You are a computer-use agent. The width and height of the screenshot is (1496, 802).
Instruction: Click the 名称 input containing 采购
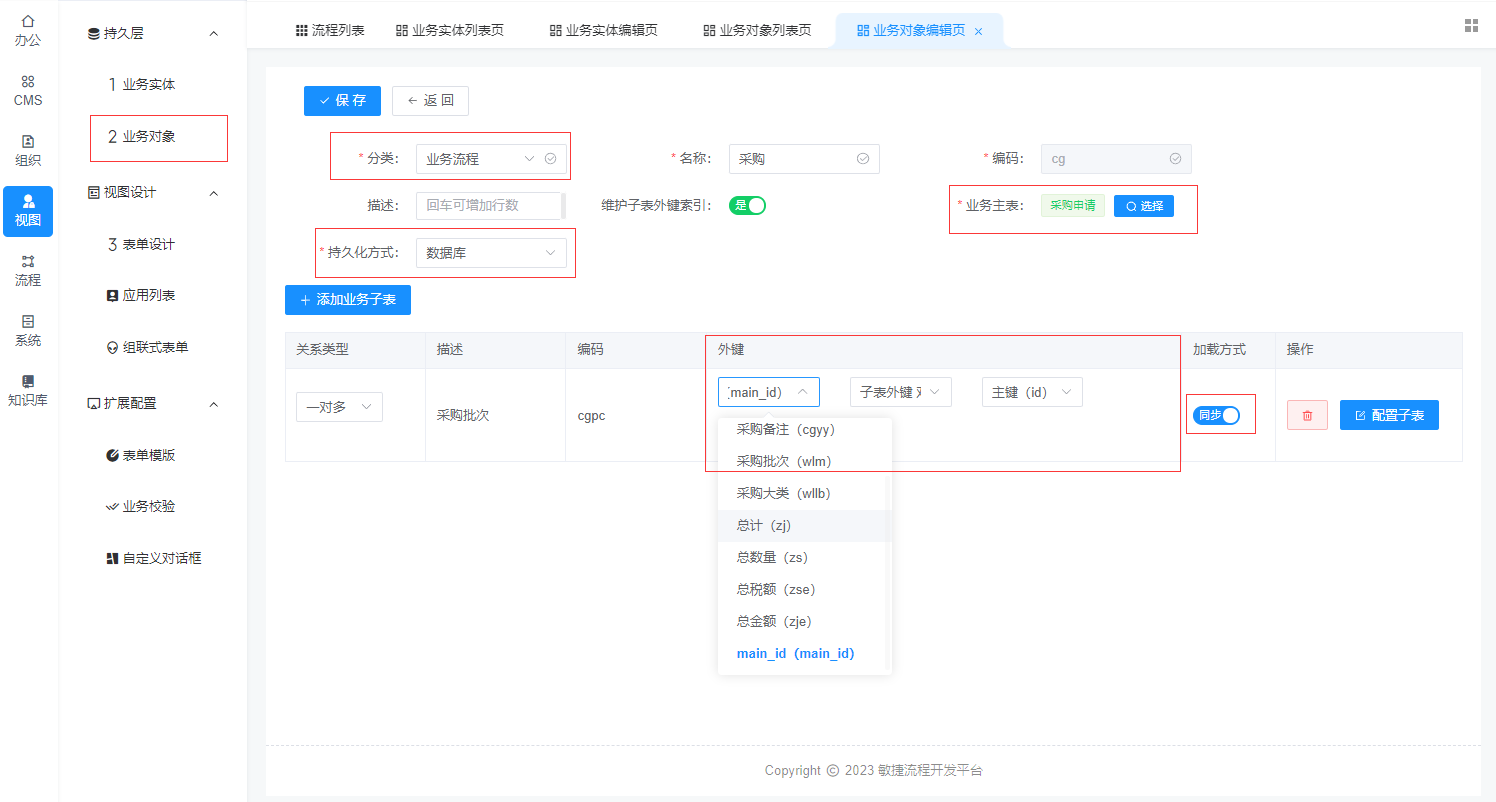804,158
